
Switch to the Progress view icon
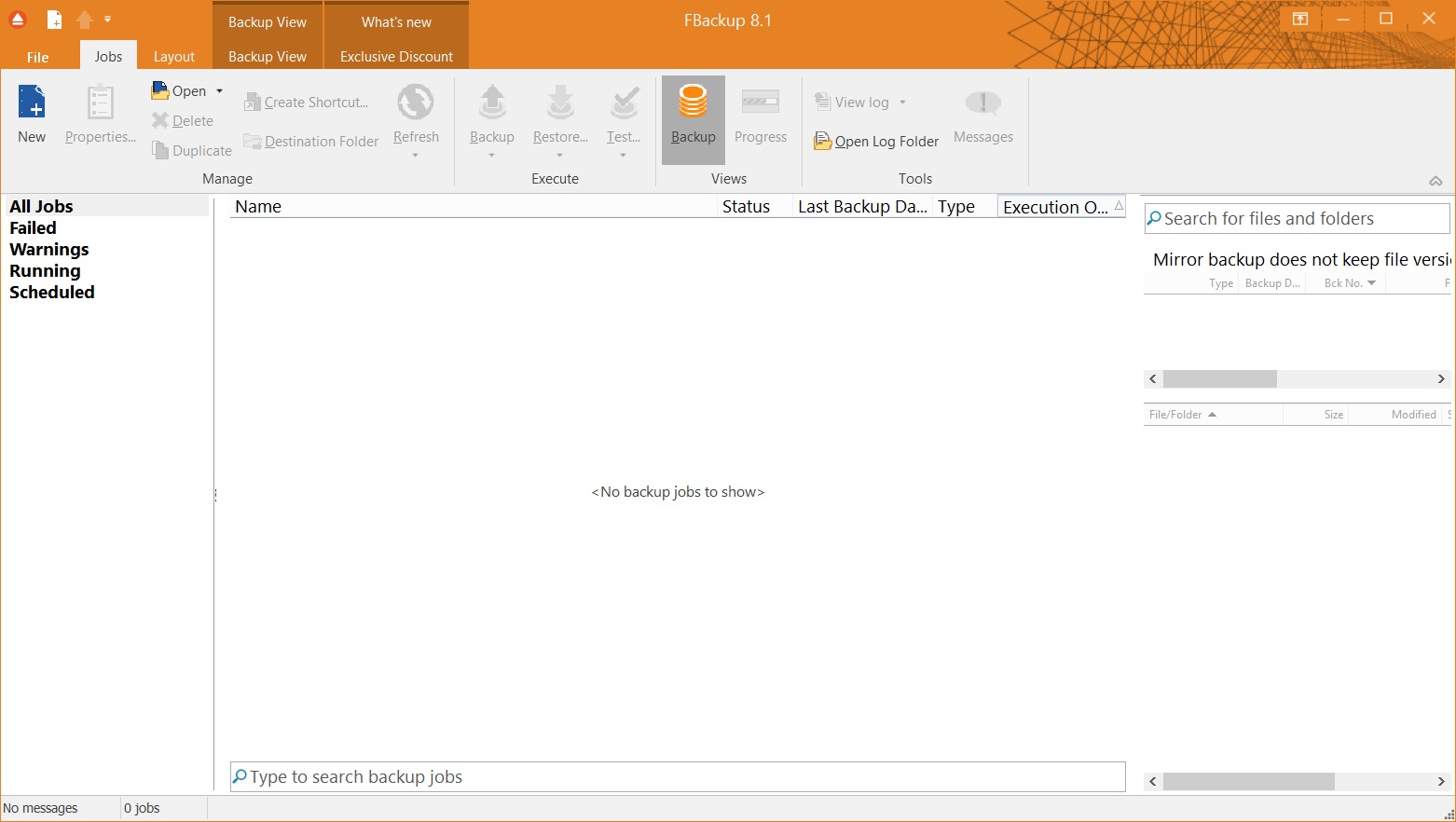[760, 103]
